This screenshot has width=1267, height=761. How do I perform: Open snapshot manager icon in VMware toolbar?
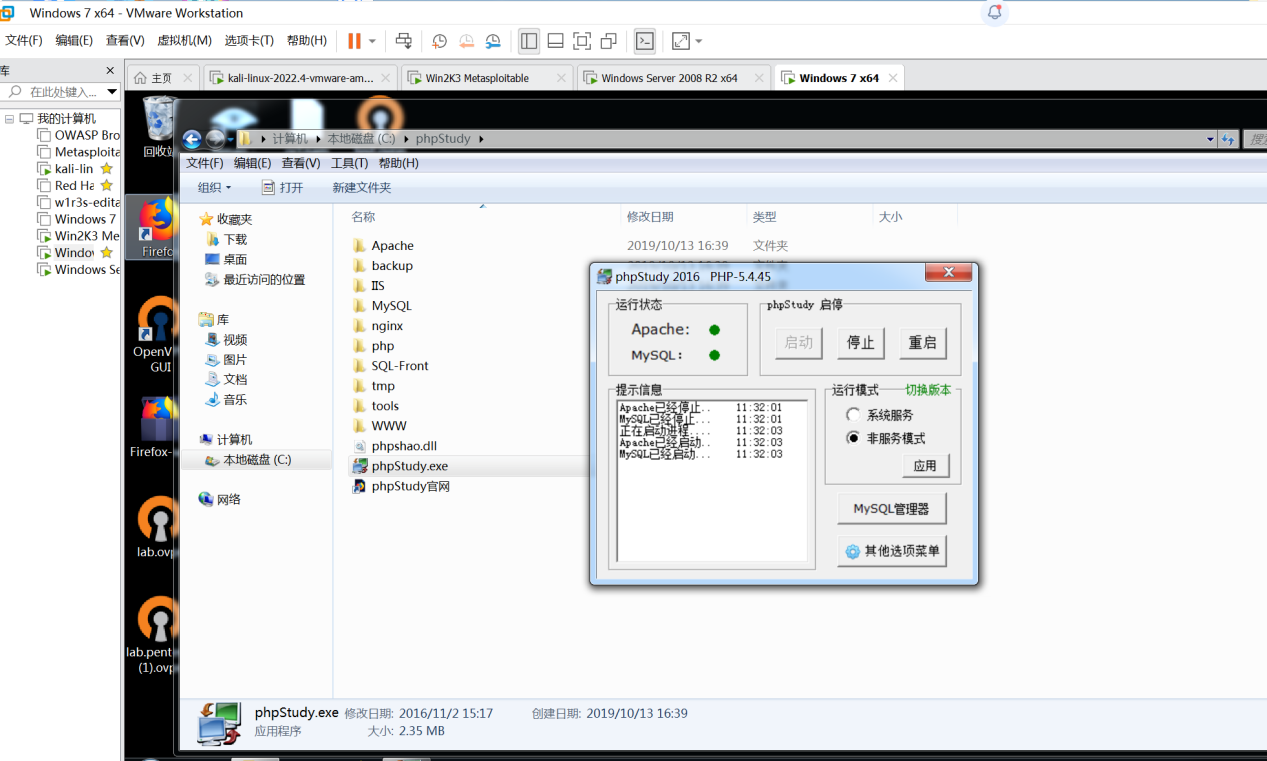point(493,41)
